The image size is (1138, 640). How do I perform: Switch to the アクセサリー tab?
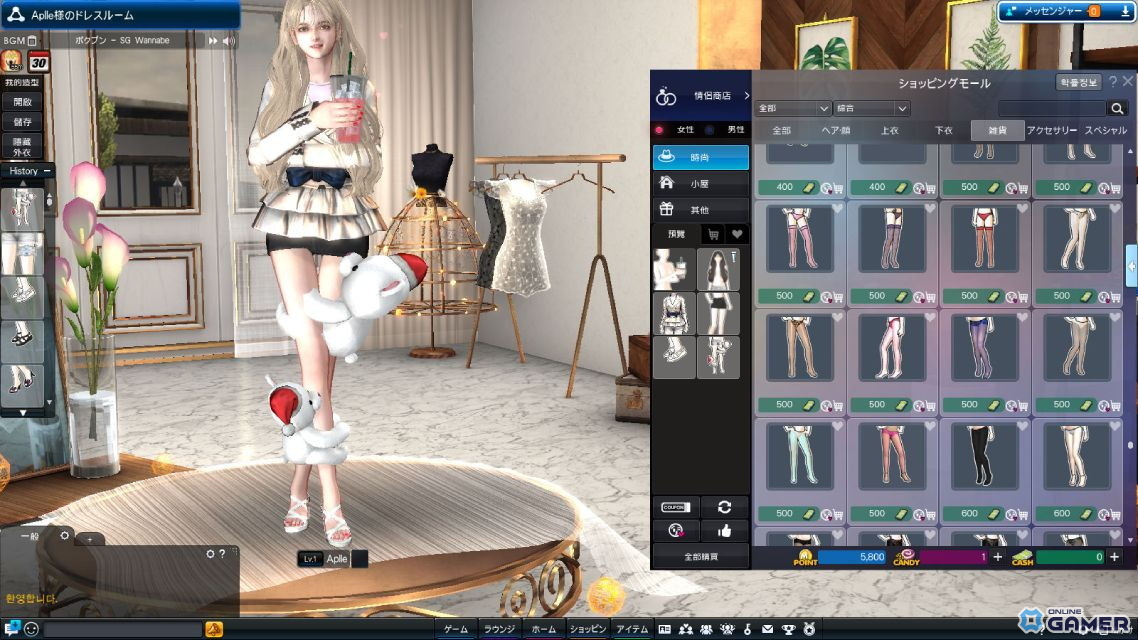pos(1052,129)
